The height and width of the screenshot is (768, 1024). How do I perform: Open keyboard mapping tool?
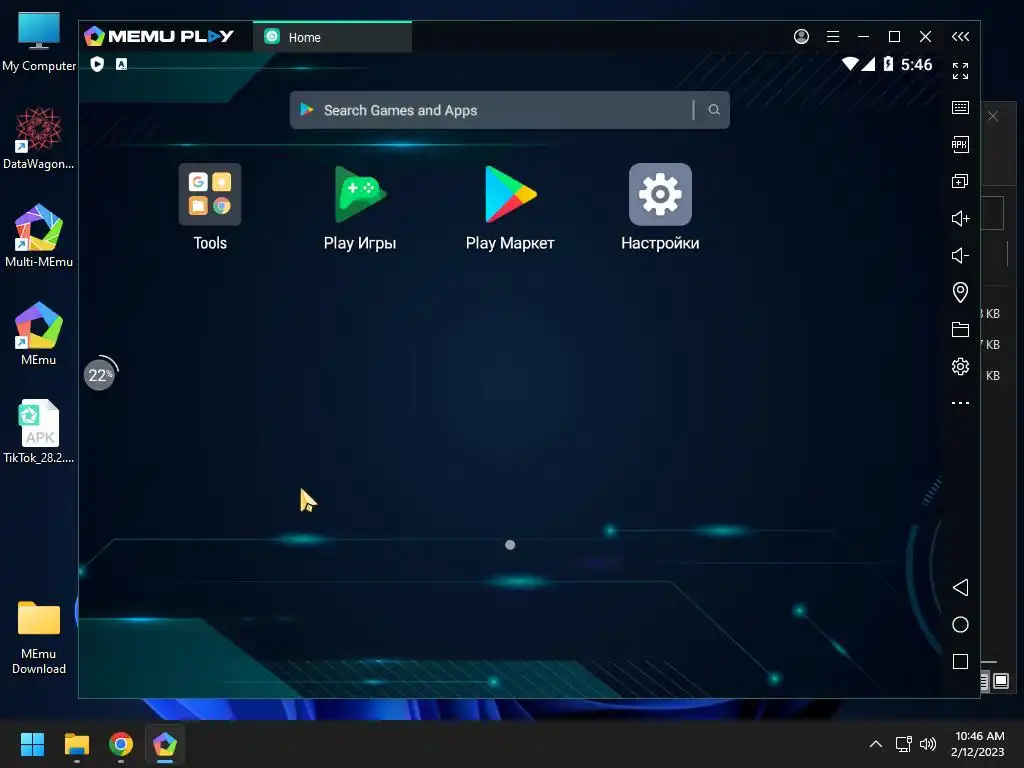point(960,108)
